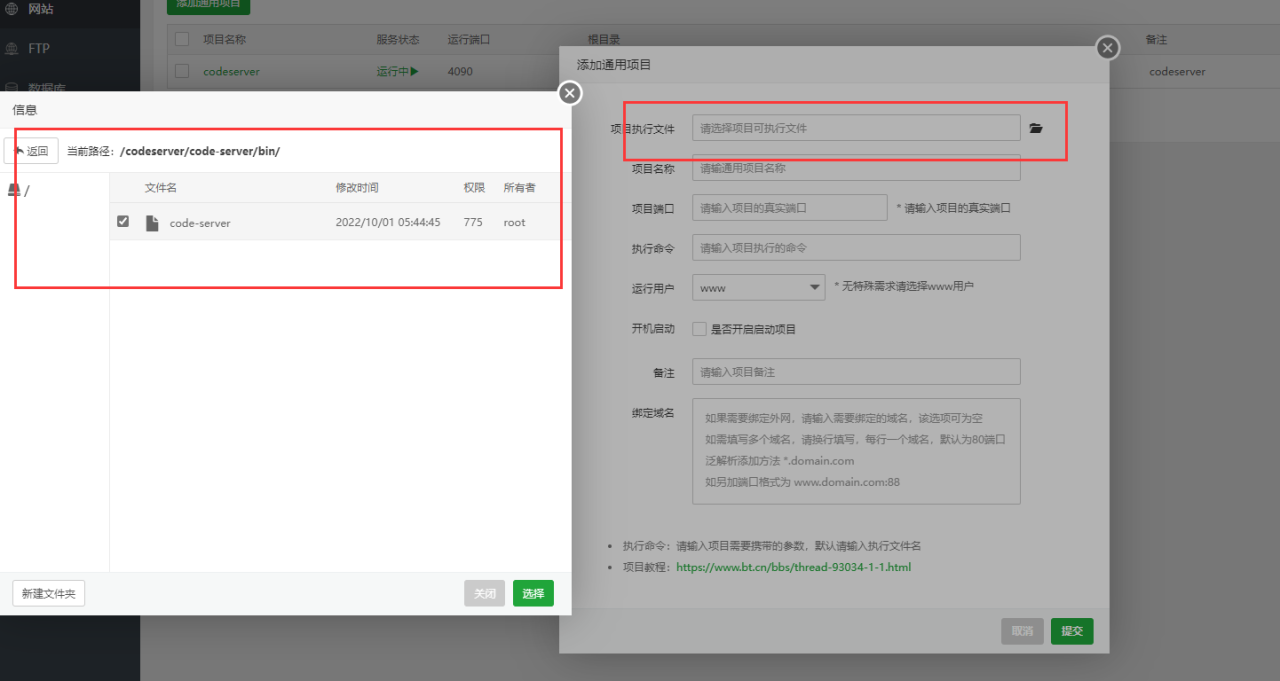Screen dimensions: 1280x681
Task: Open the 项目教程 bbs tutorial link
Action: point(792,566)
